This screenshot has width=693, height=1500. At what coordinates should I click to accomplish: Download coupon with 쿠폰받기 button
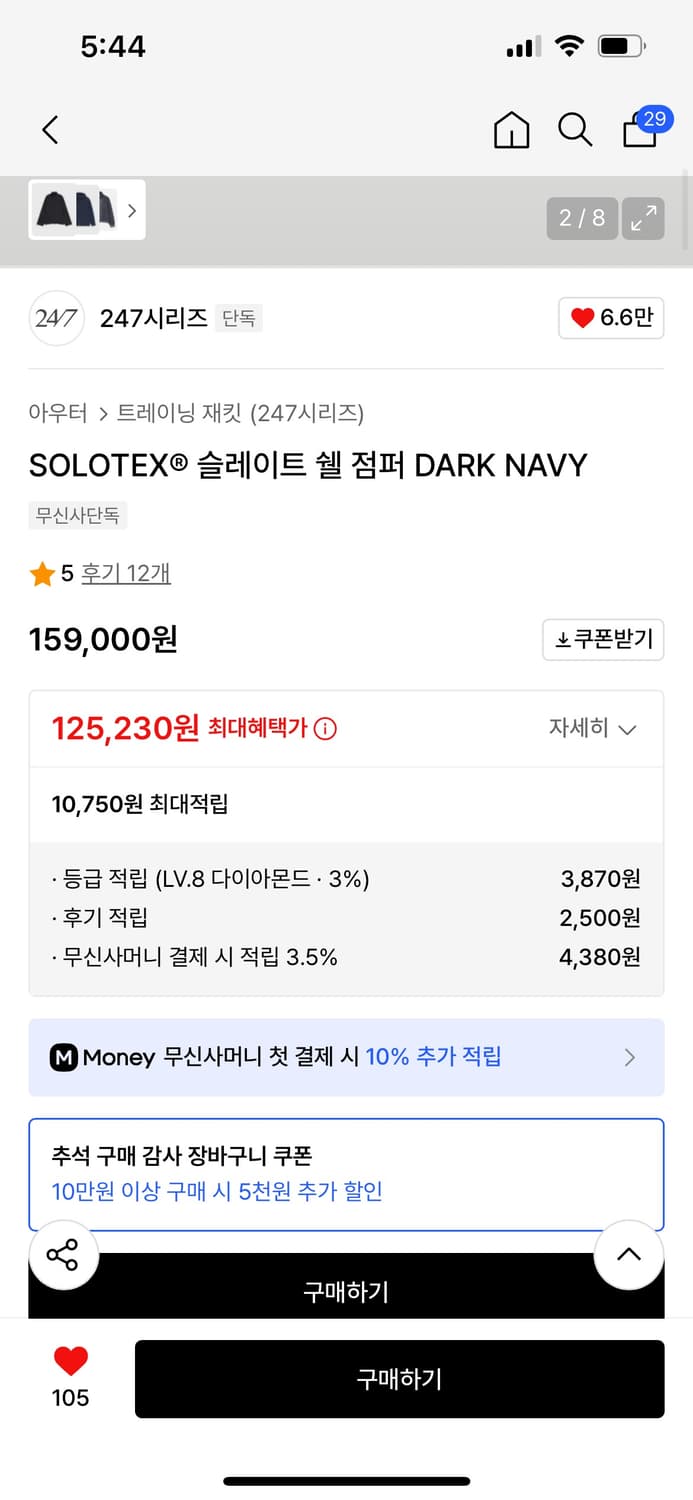coord(603,639)
